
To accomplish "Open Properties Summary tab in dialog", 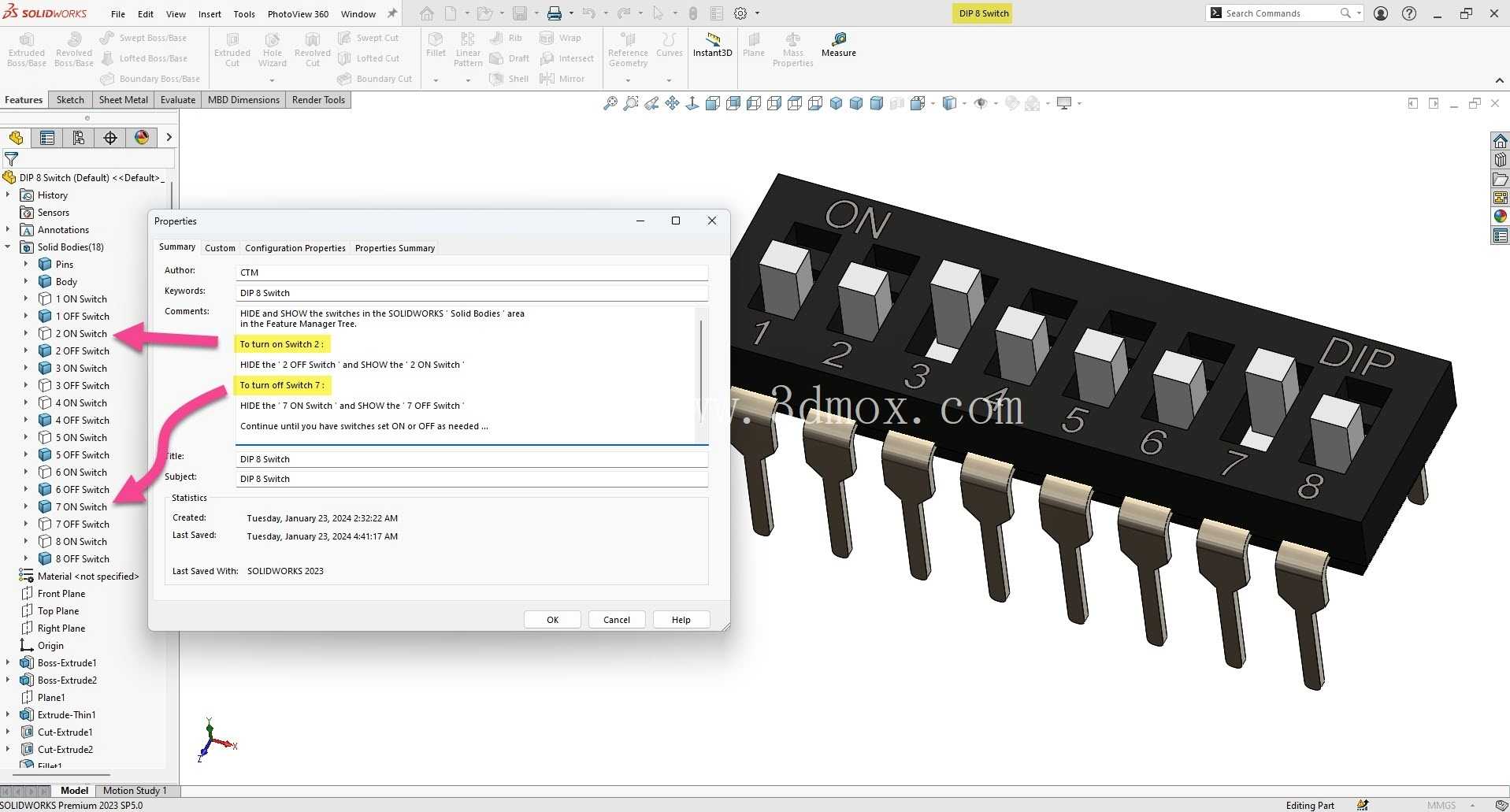I will pos(395,248).
